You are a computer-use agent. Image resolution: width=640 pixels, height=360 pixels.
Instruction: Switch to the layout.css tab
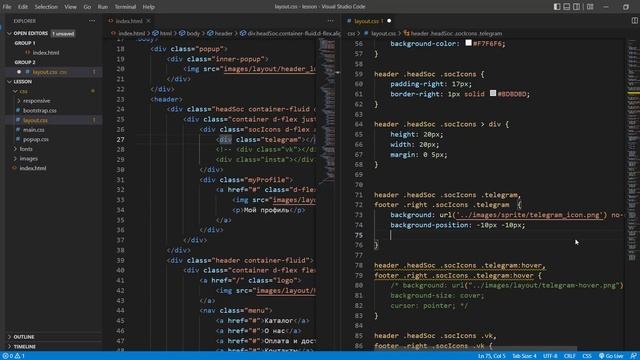369,21
